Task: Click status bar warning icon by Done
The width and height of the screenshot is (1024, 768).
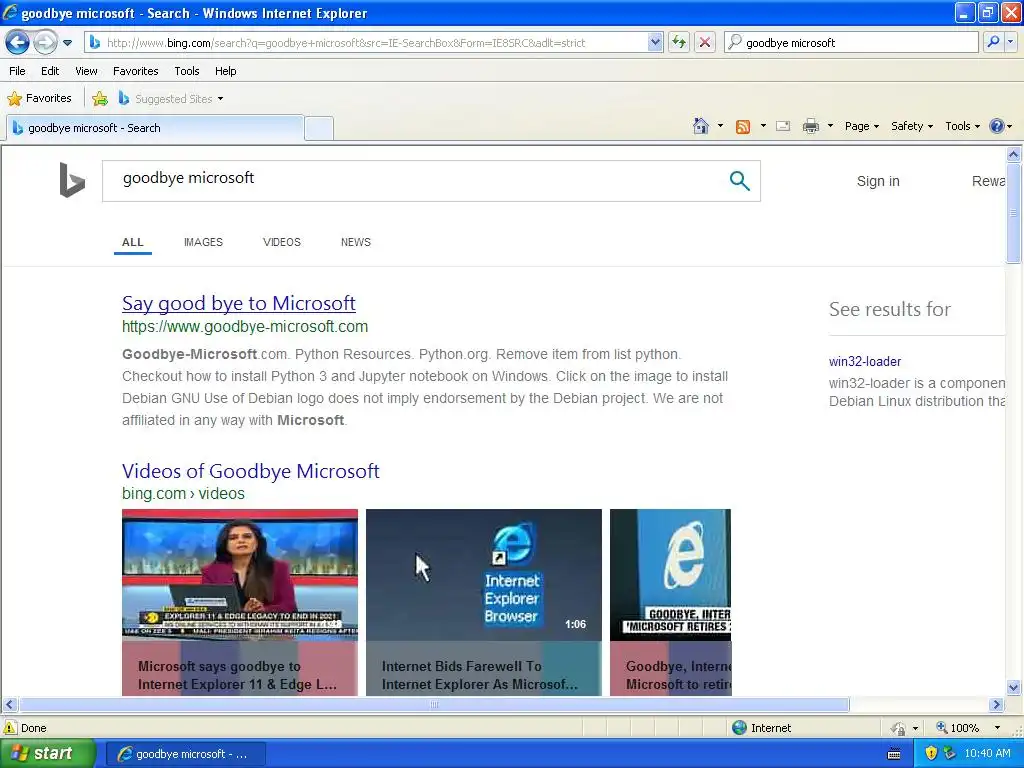Action: coord(10,728)
